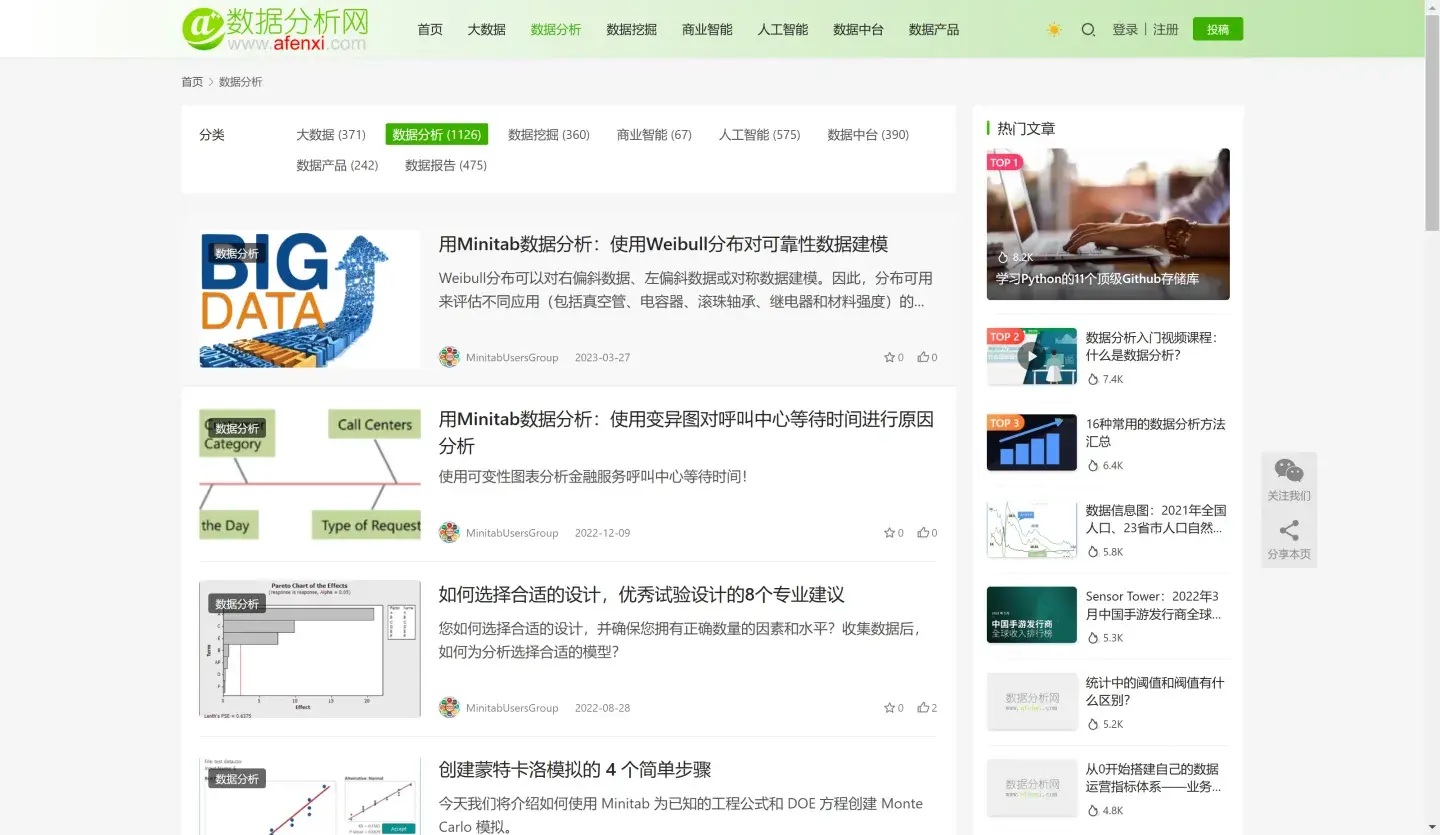Open the 关注我们 WeChat icon
Image resolution: width=1440 pixels, height=835 pixels.
point(1289,470)
